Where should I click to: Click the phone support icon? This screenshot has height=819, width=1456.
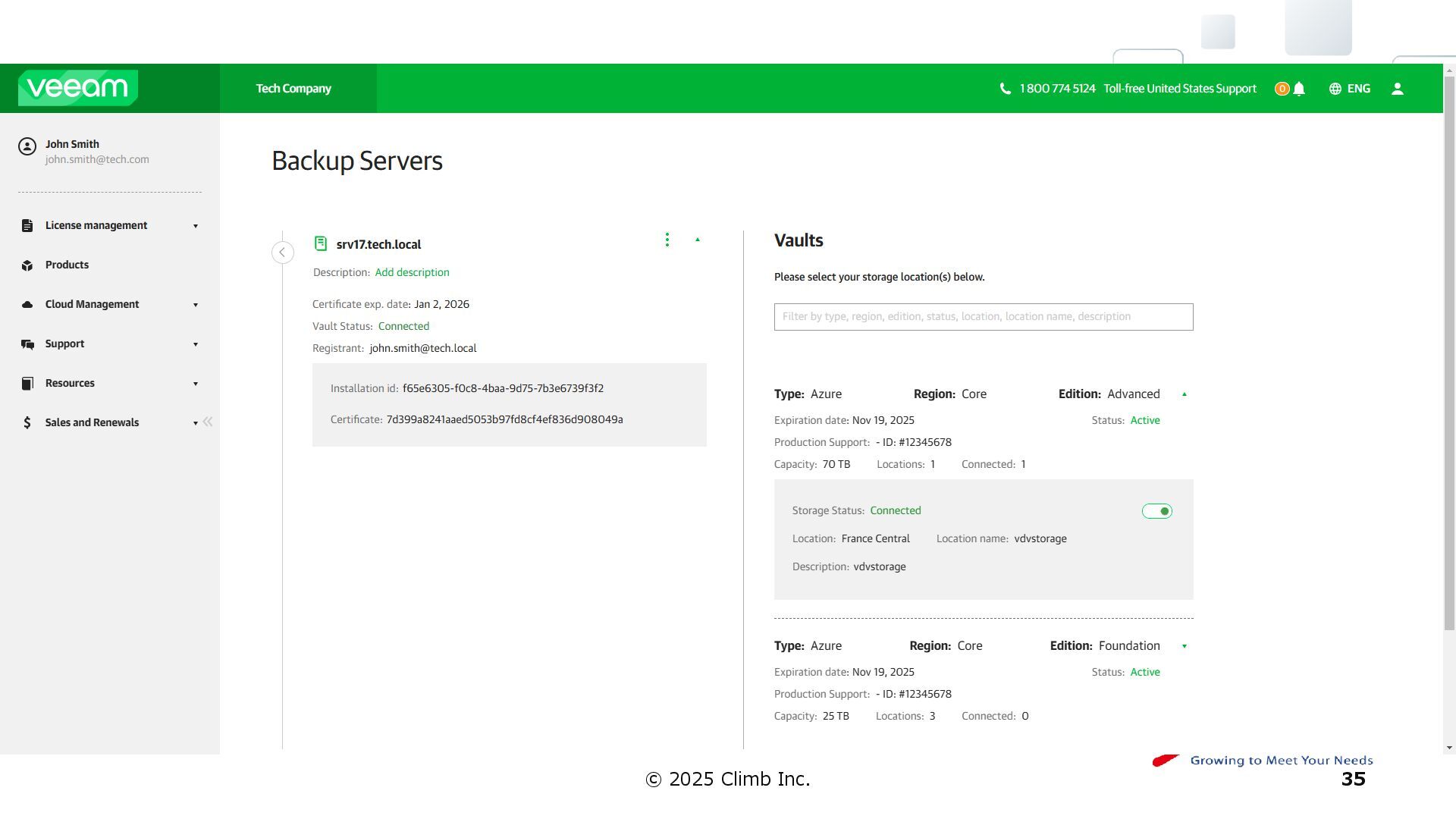pyautogui.click(x=1006, y=89)
